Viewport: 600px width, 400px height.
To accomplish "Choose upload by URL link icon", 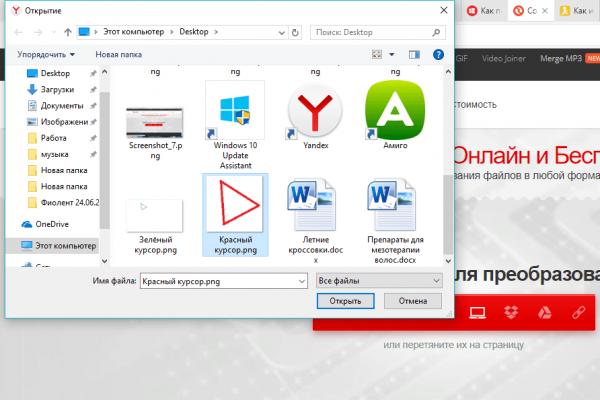I will [x=579, y=313].
